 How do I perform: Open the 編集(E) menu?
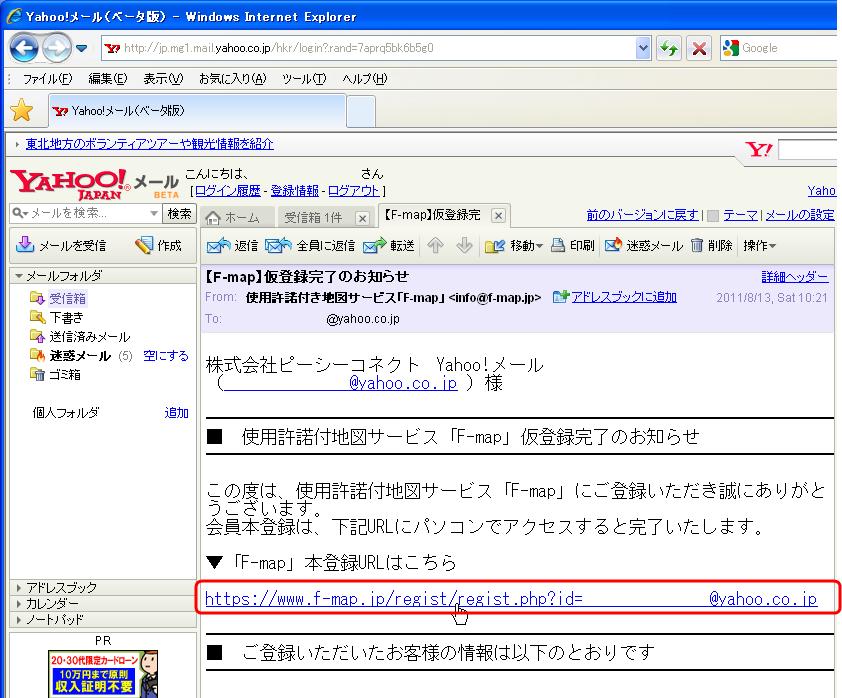click(107, 79)
